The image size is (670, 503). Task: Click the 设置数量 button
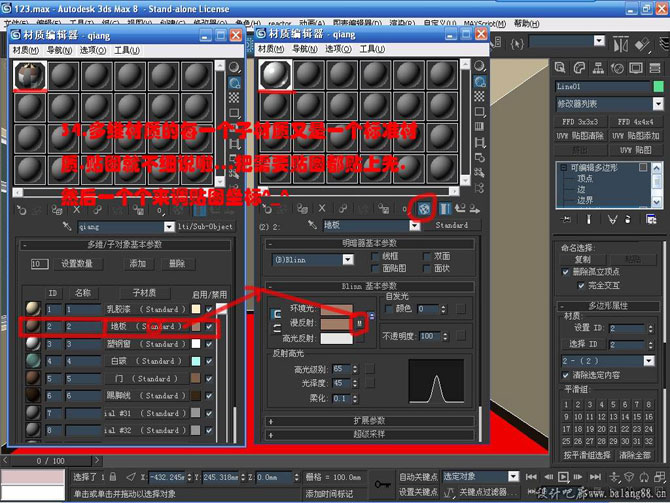(77, 264)
